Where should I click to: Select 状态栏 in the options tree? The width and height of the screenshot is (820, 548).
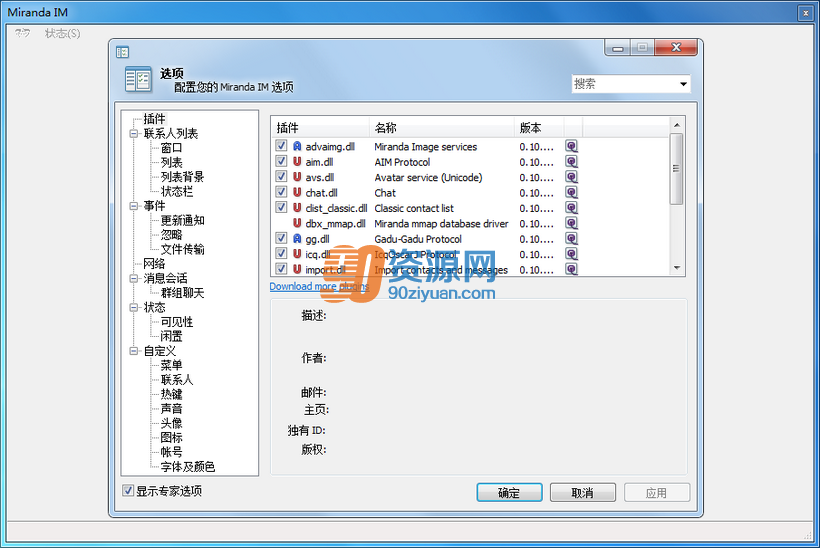click(177, 191)
